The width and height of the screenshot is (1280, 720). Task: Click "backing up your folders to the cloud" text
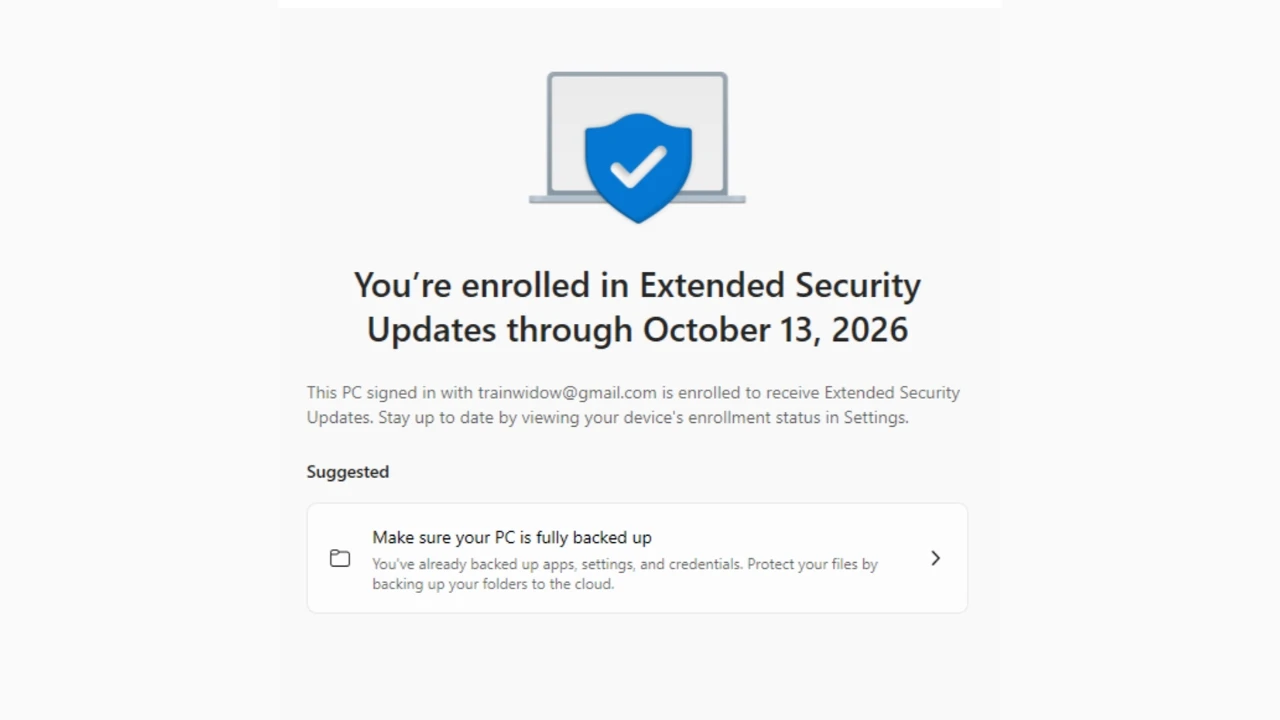pyautogui.click(x=492, y=584)
